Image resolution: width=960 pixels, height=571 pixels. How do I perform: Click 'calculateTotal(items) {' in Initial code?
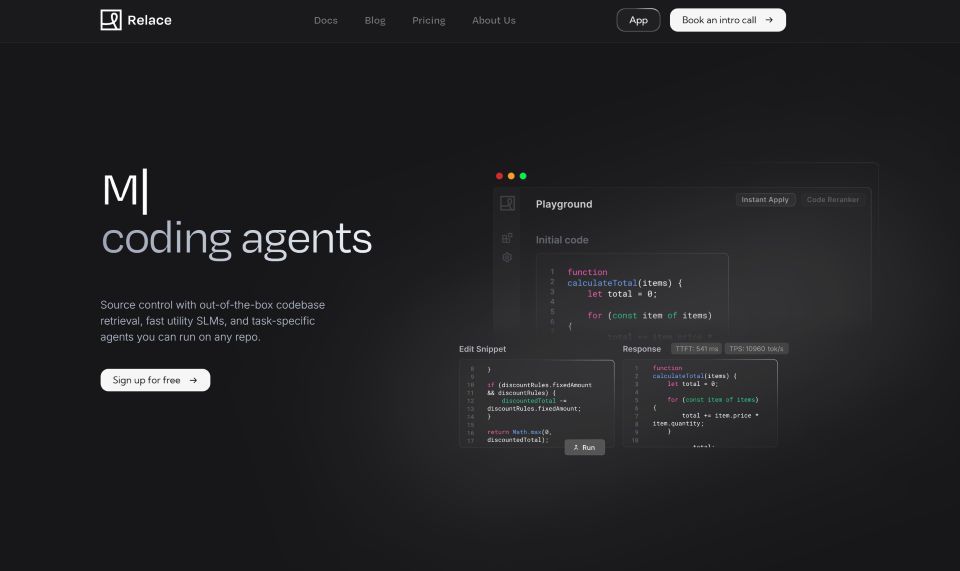click(624, 283)
